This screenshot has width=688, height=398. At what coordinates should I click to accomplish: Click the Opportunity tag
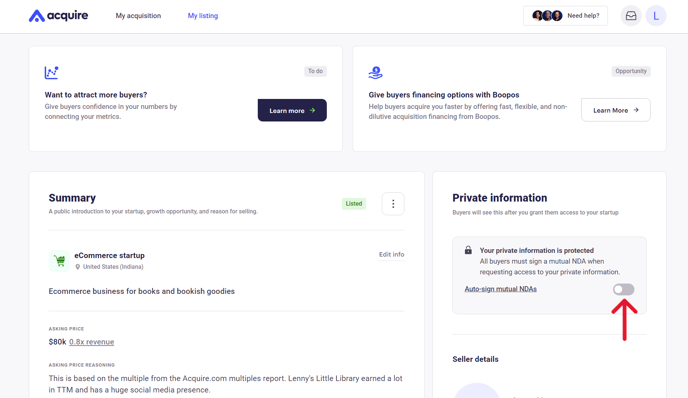pyautogui.click(x=631, y=71)
